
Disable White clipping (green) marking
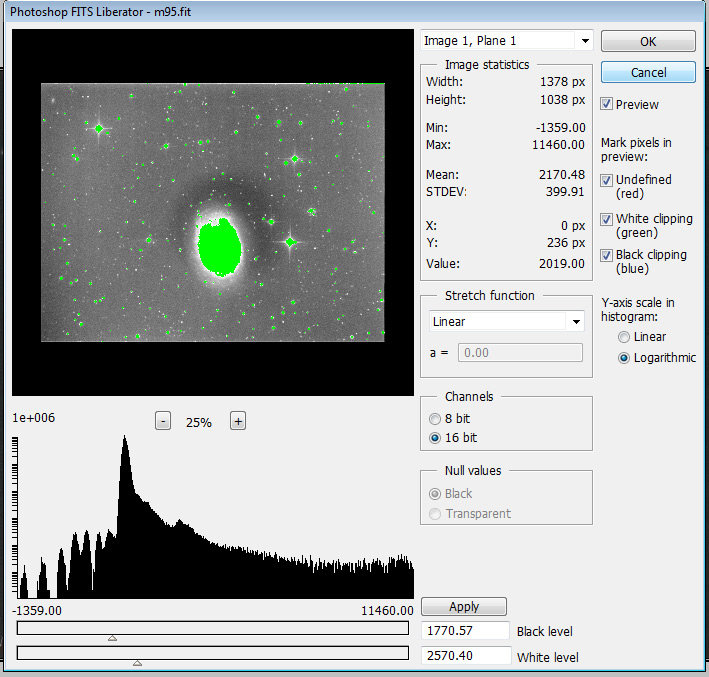pyautogui.click(x=607, y=218)
